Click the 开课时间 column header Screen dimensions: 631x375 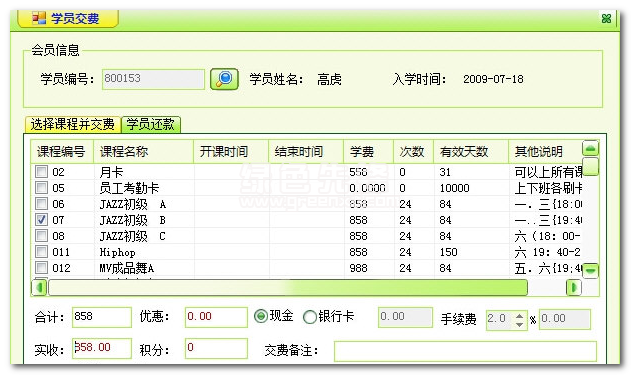231,151
